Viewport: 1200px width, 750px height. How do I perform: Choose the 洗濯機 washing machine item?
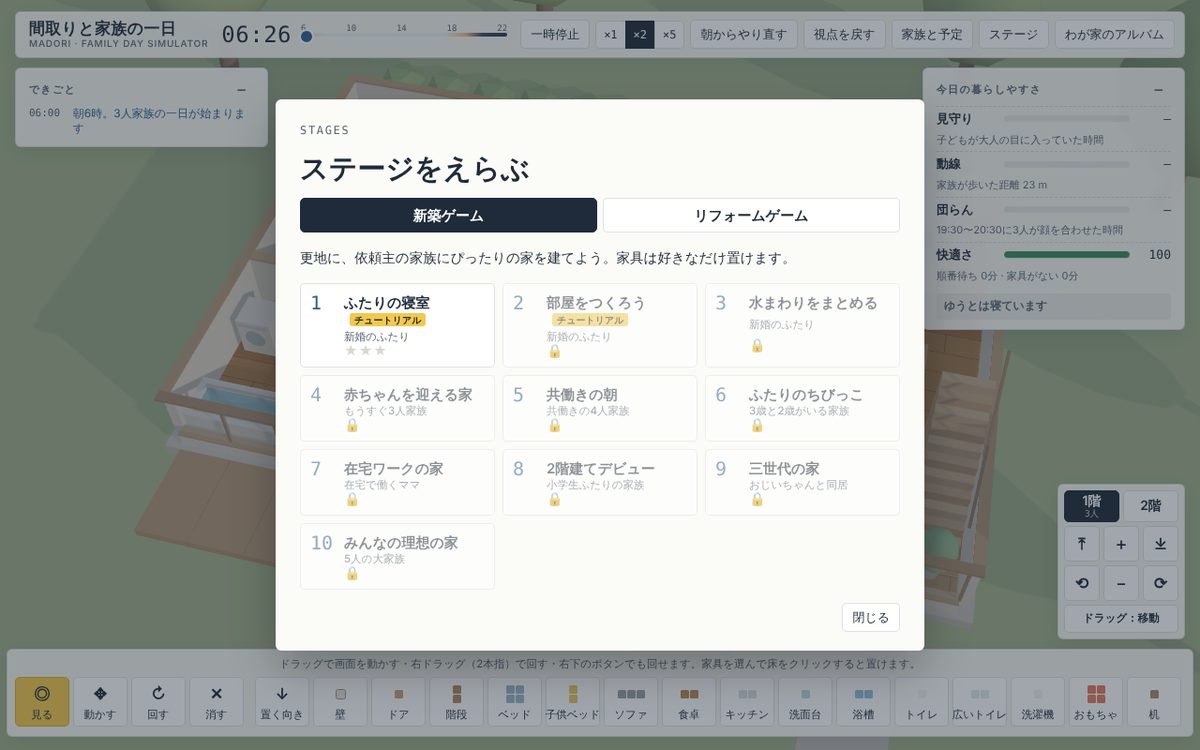click(x=1037, y=702)
